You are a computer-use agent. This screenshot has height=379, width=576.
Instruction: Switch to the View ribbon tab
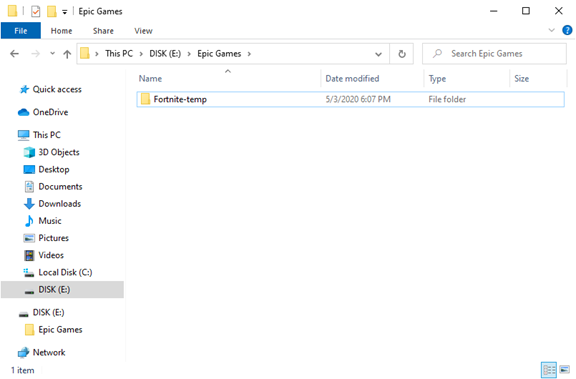[x=143, y=31]
